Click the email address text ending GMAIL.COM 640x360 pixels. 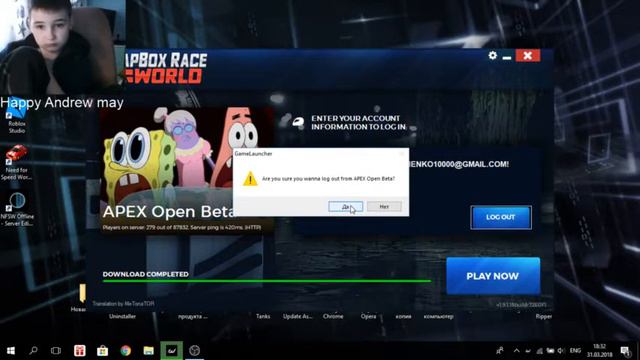tap(459, 164)
